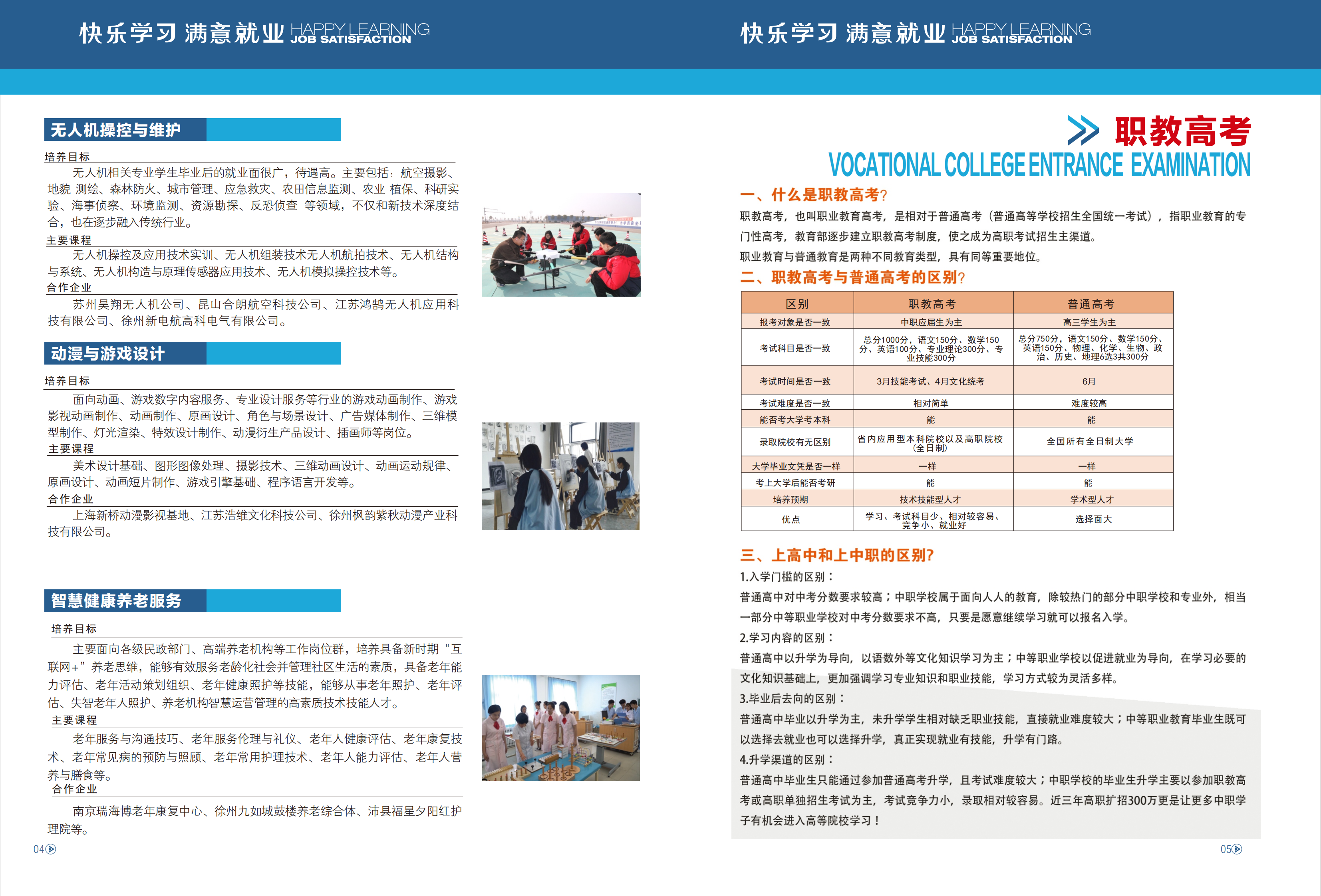Click page number 05
The height and width of the screenshot is (896, 1321).
pos(1226,849)
